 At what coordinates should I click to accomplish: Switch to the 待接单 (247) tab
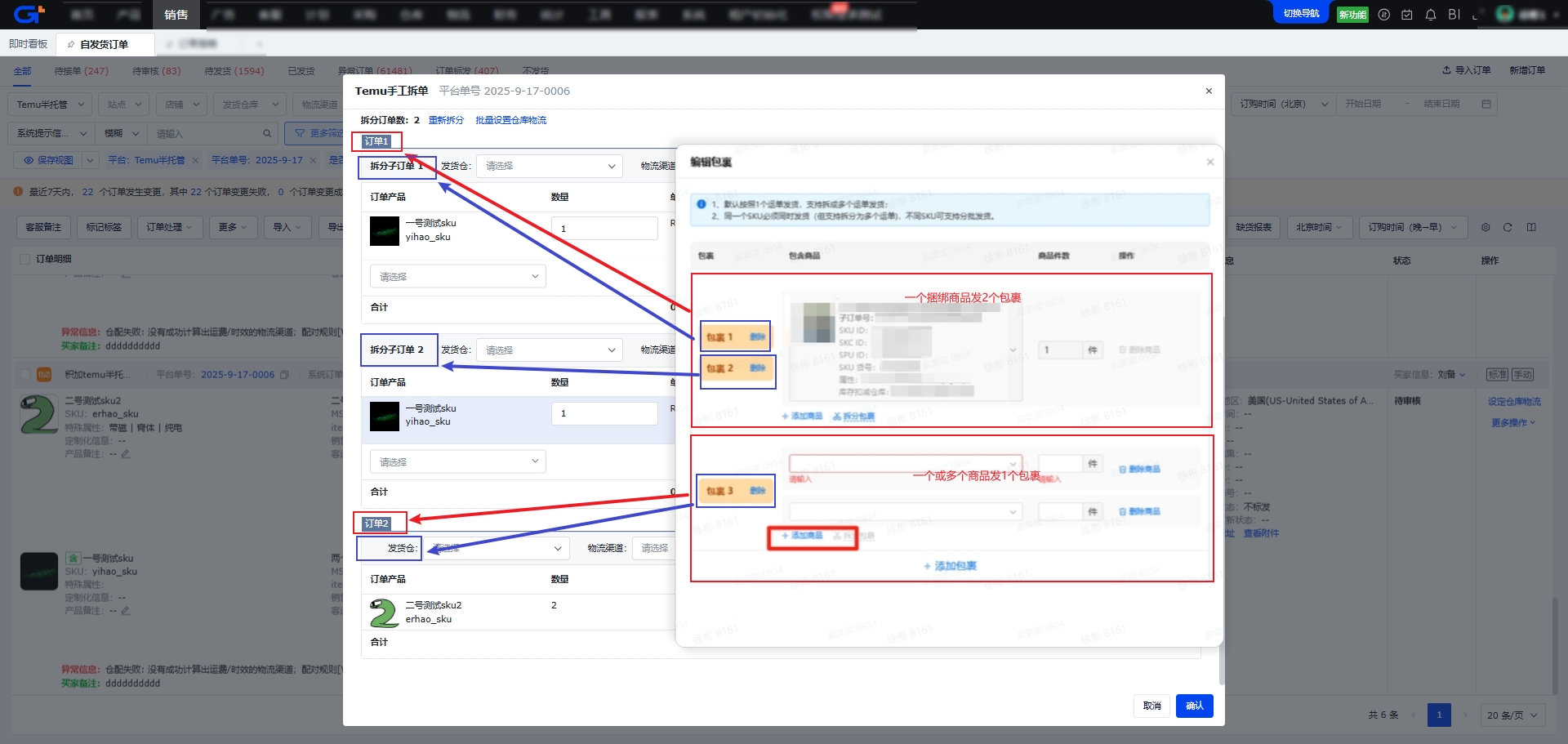[x=81, y=71]
